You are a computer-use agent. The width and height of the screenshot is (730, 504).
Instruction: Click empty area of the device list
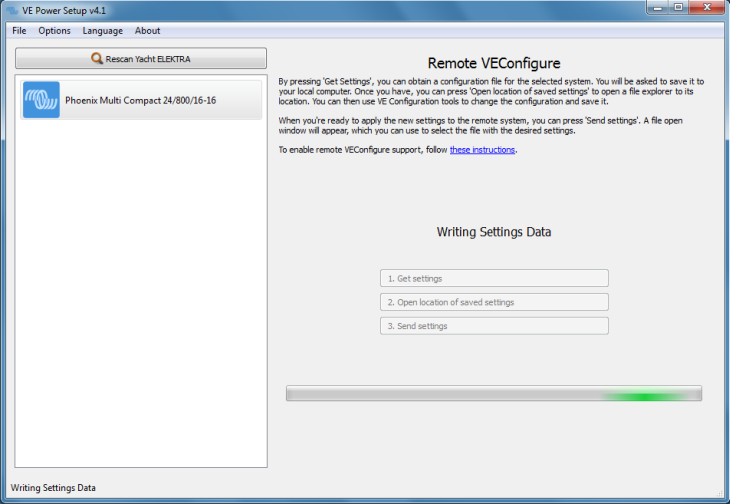tap(141, 300)
